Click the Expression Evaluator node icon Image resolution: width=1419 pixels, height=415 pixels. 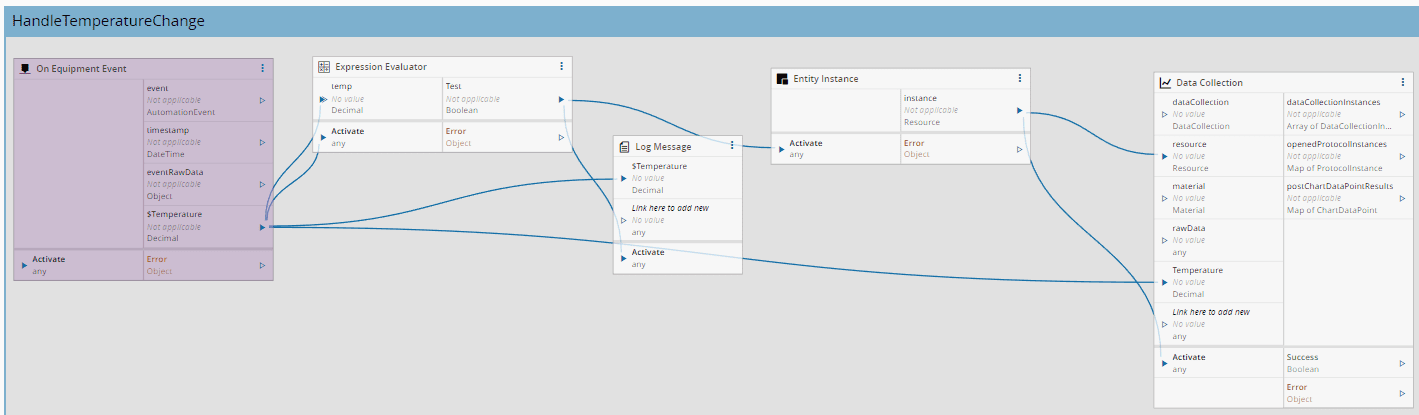[x=324, y=67]
